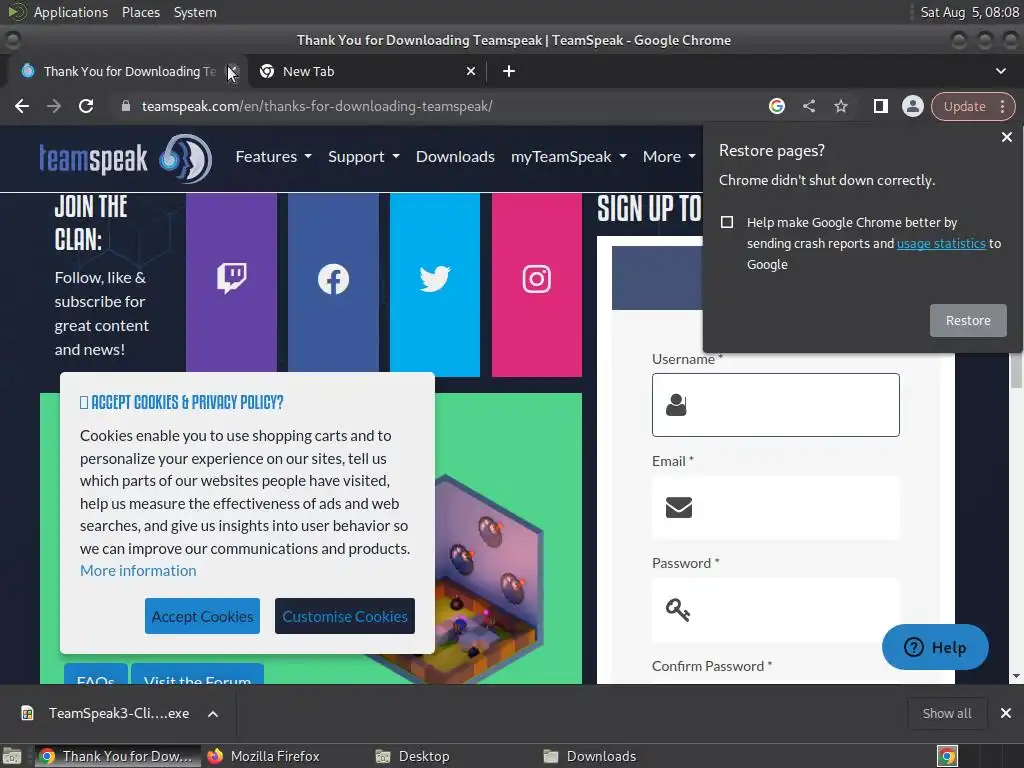1024x768 pixels.
Task: Open the Chrome profile avatar
Action: click(x=912, y=106)
